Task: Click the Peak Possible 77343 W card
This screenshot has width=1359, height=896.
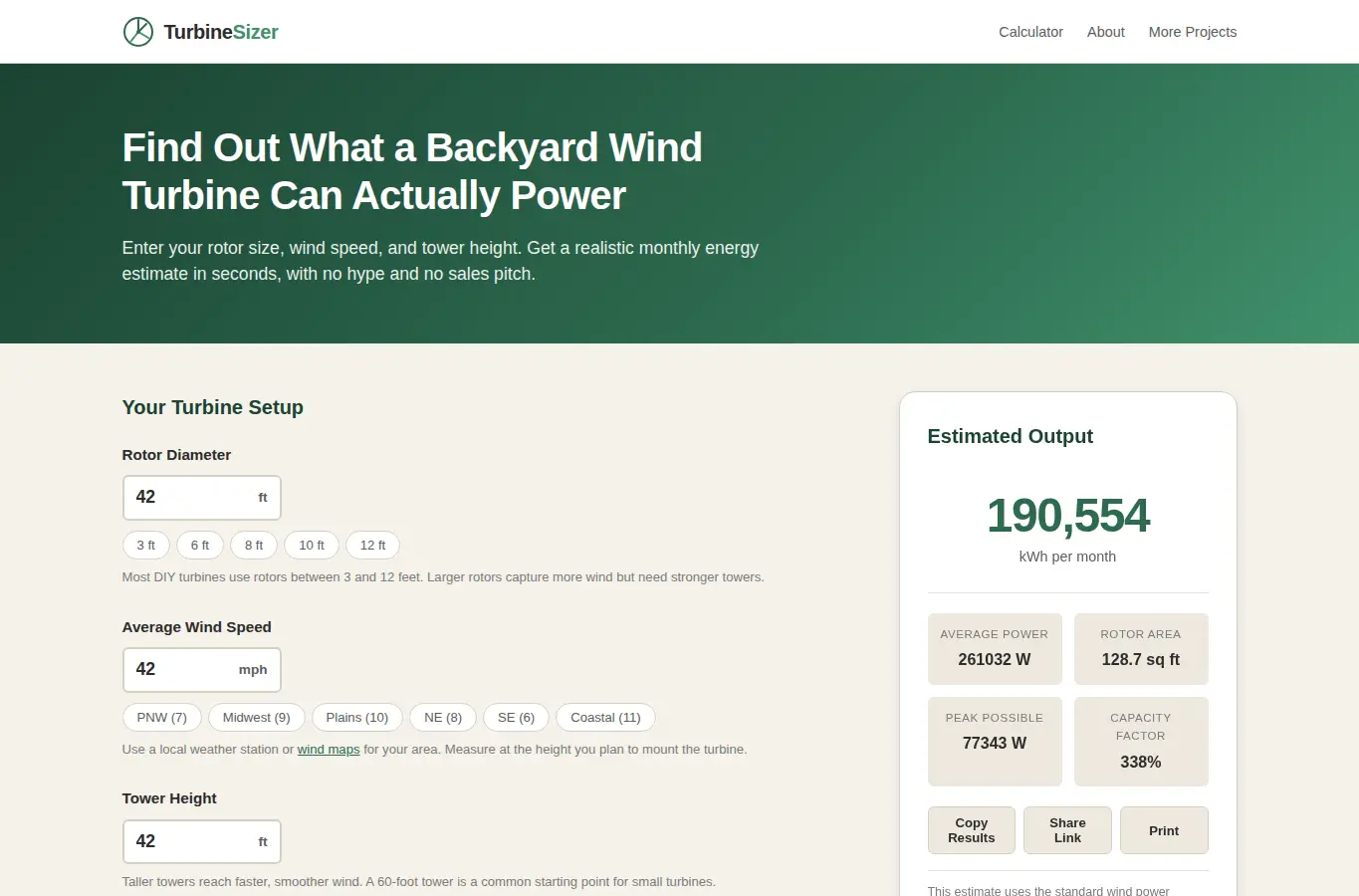Action: tap(995, 742)
